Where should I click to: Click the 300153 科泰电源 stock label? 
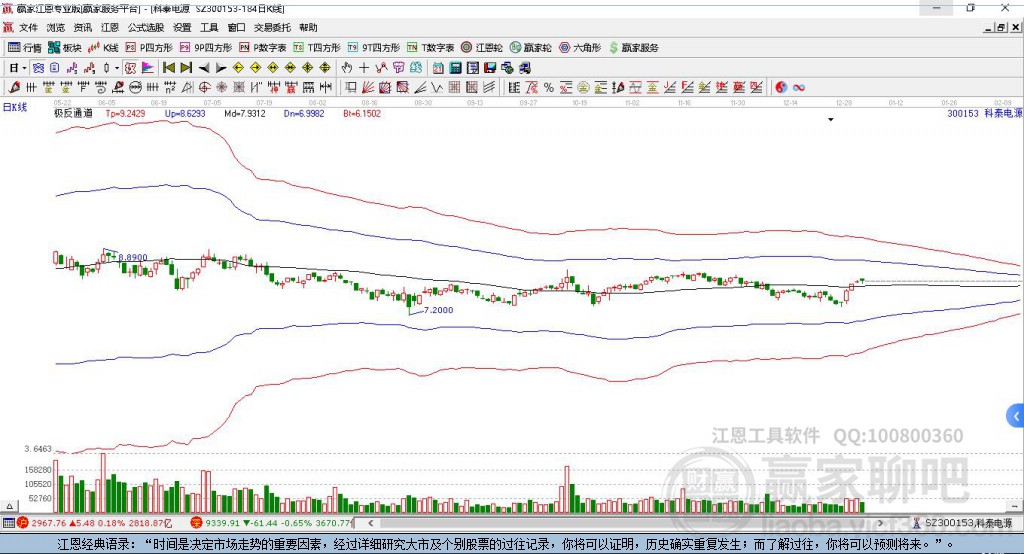coord(985,113)
